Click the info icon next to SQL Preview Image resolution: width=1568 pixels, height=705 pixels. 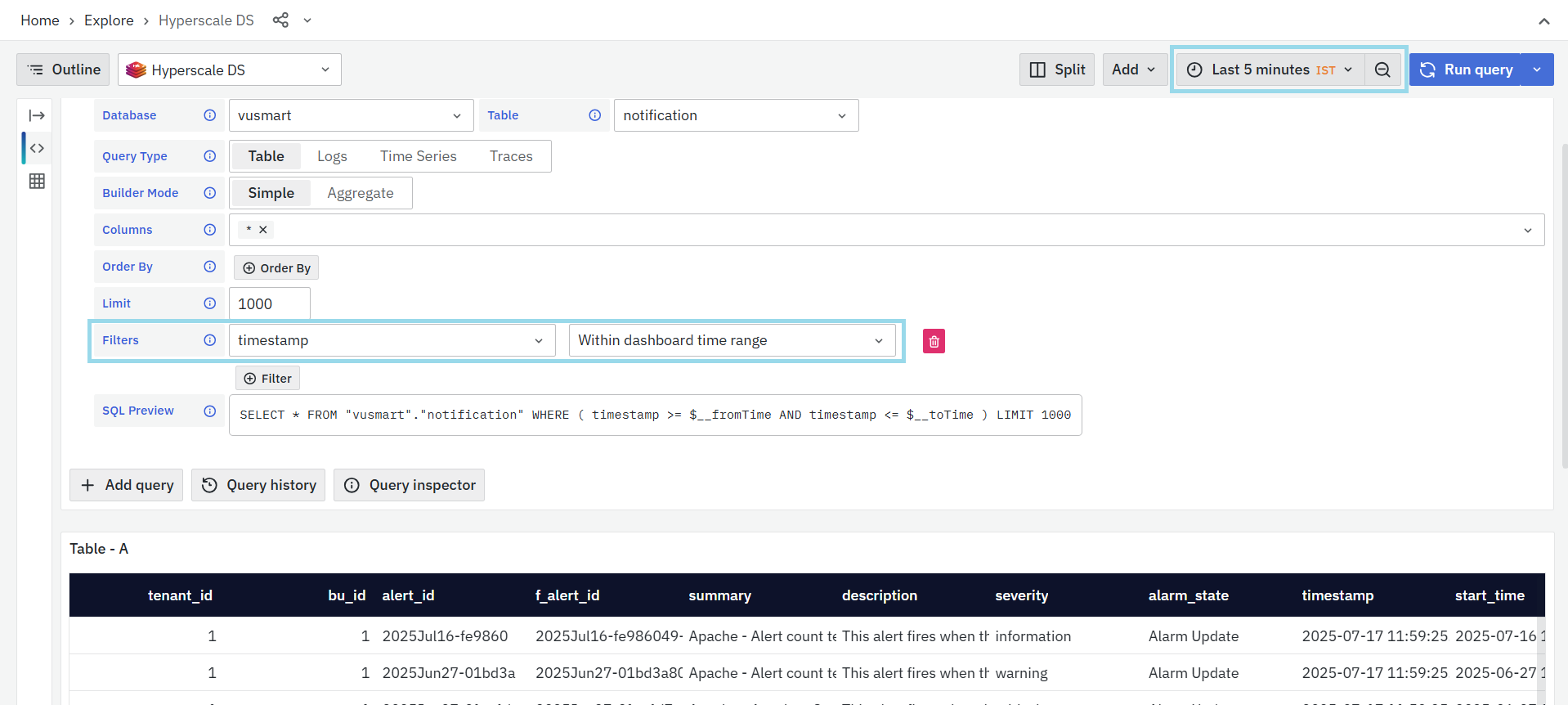(x=210, y=411)
